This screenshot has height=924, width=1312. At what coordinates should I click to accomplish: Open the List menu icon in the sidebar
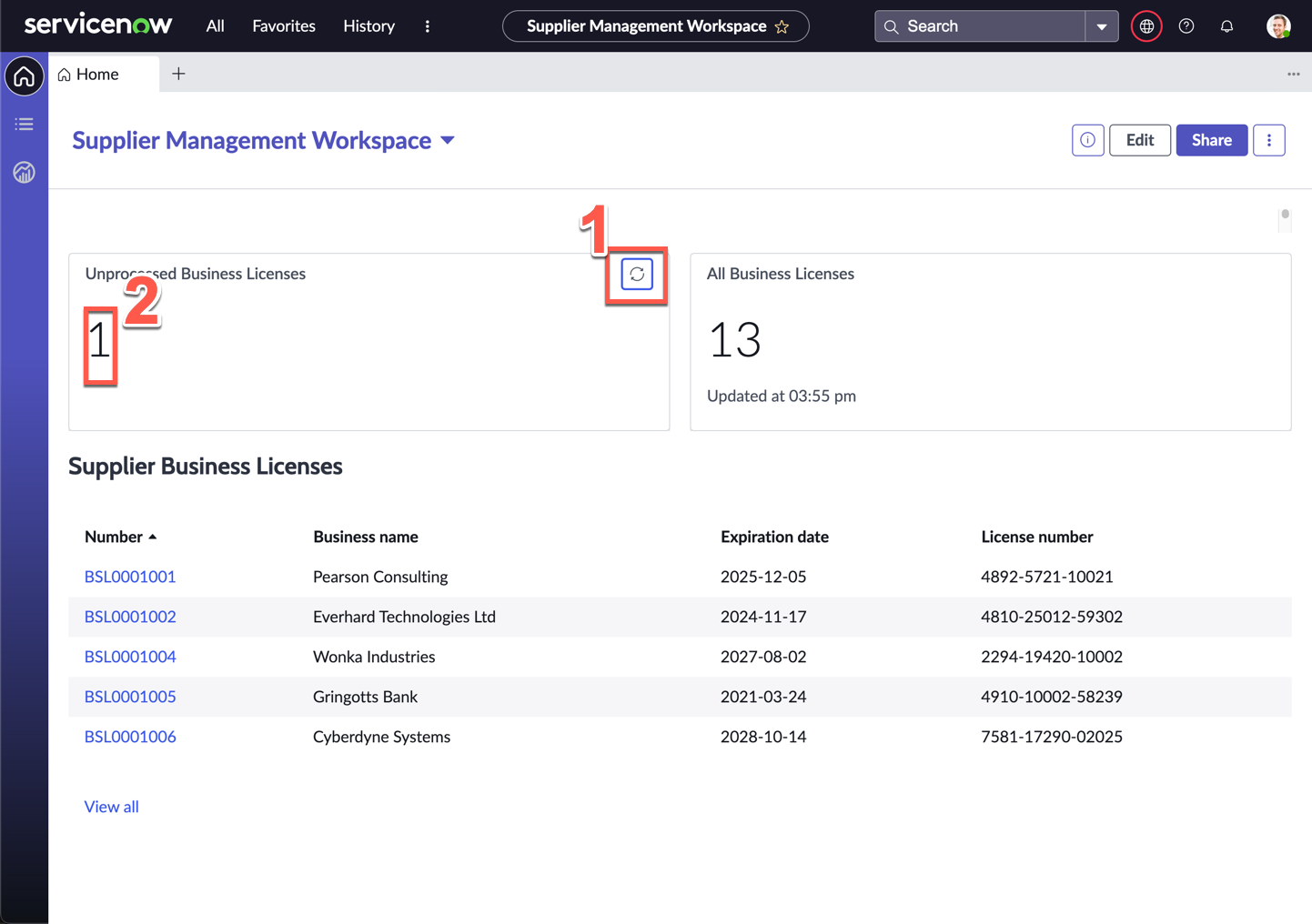25,124
